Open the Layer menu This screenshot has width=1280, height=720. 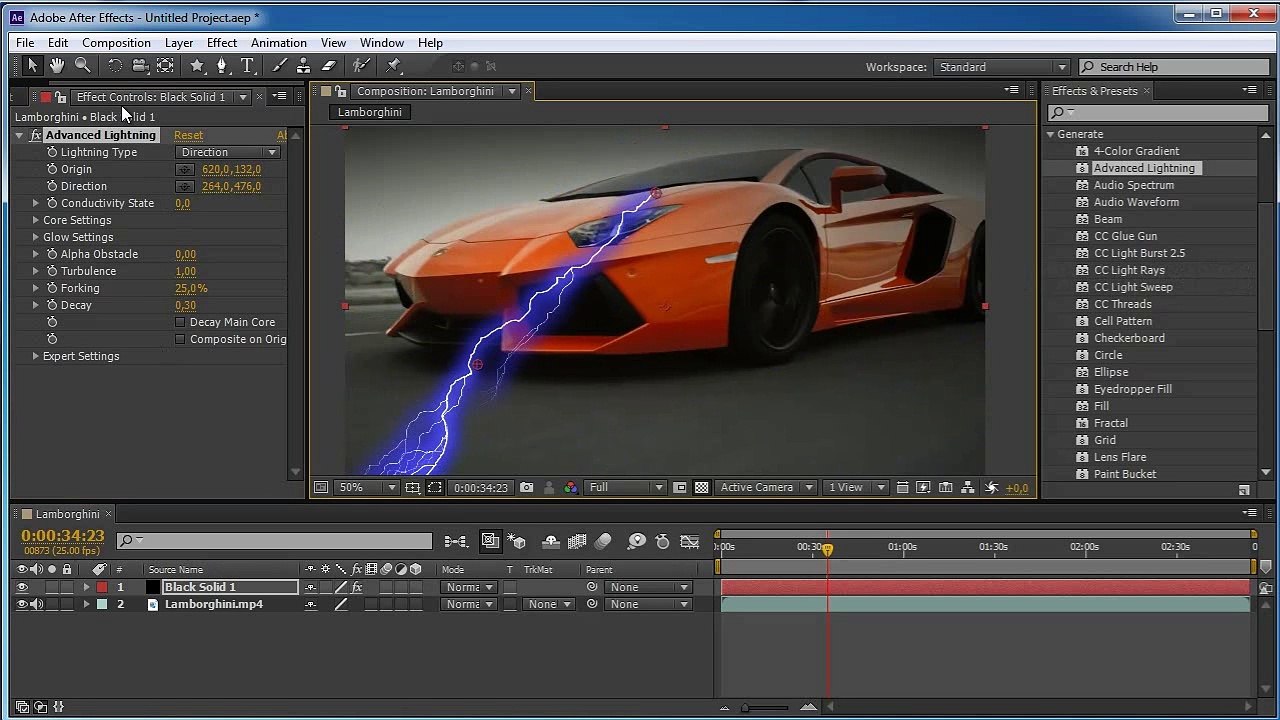pos(179,43)
